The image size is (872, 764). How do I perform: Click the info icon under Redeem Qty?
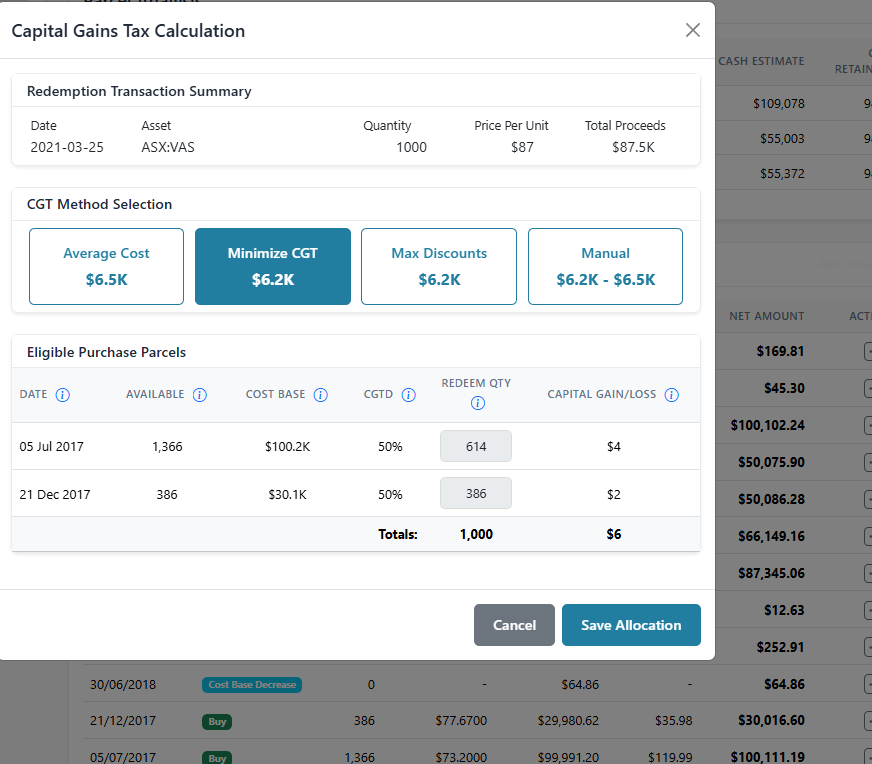(477, 404)
